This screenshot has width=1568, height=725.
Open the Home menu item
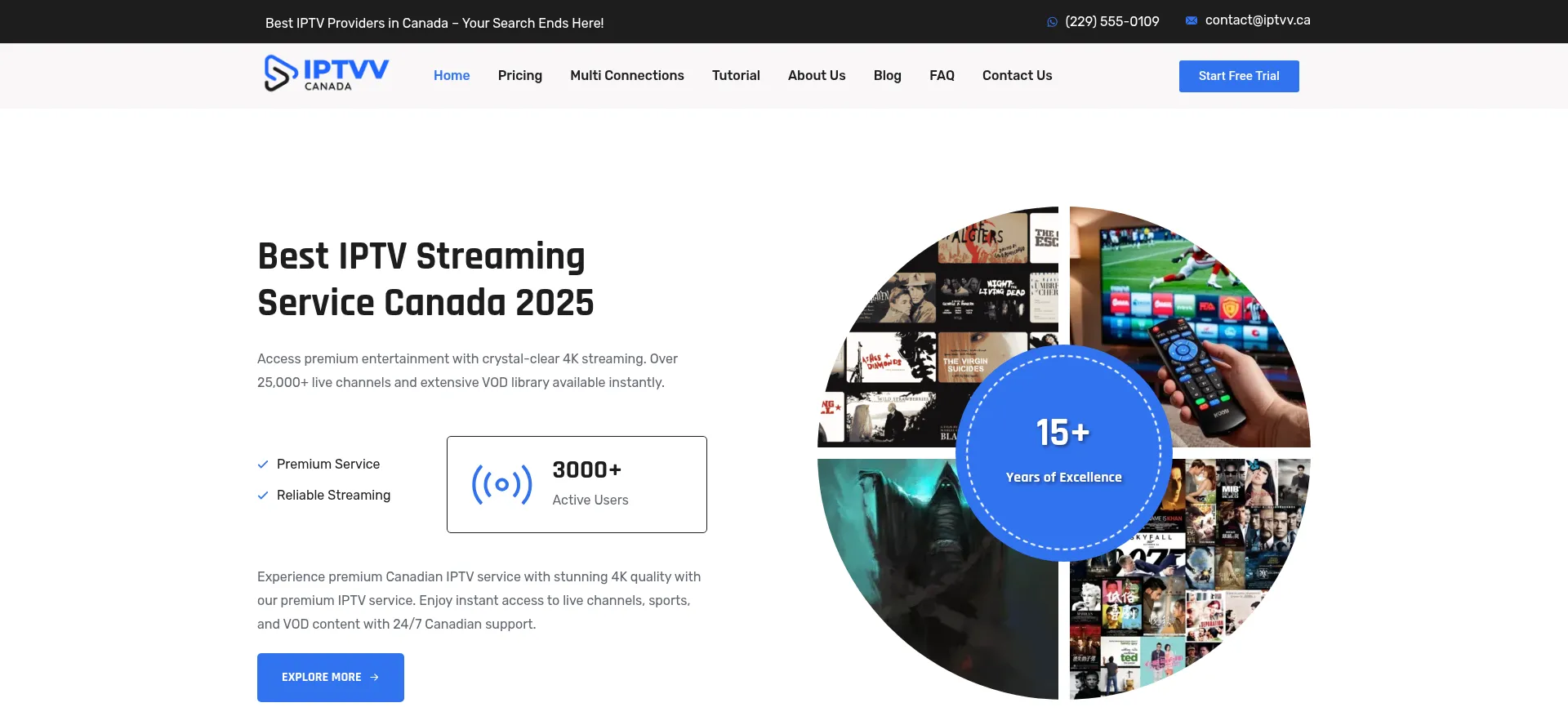pos(452,76)
